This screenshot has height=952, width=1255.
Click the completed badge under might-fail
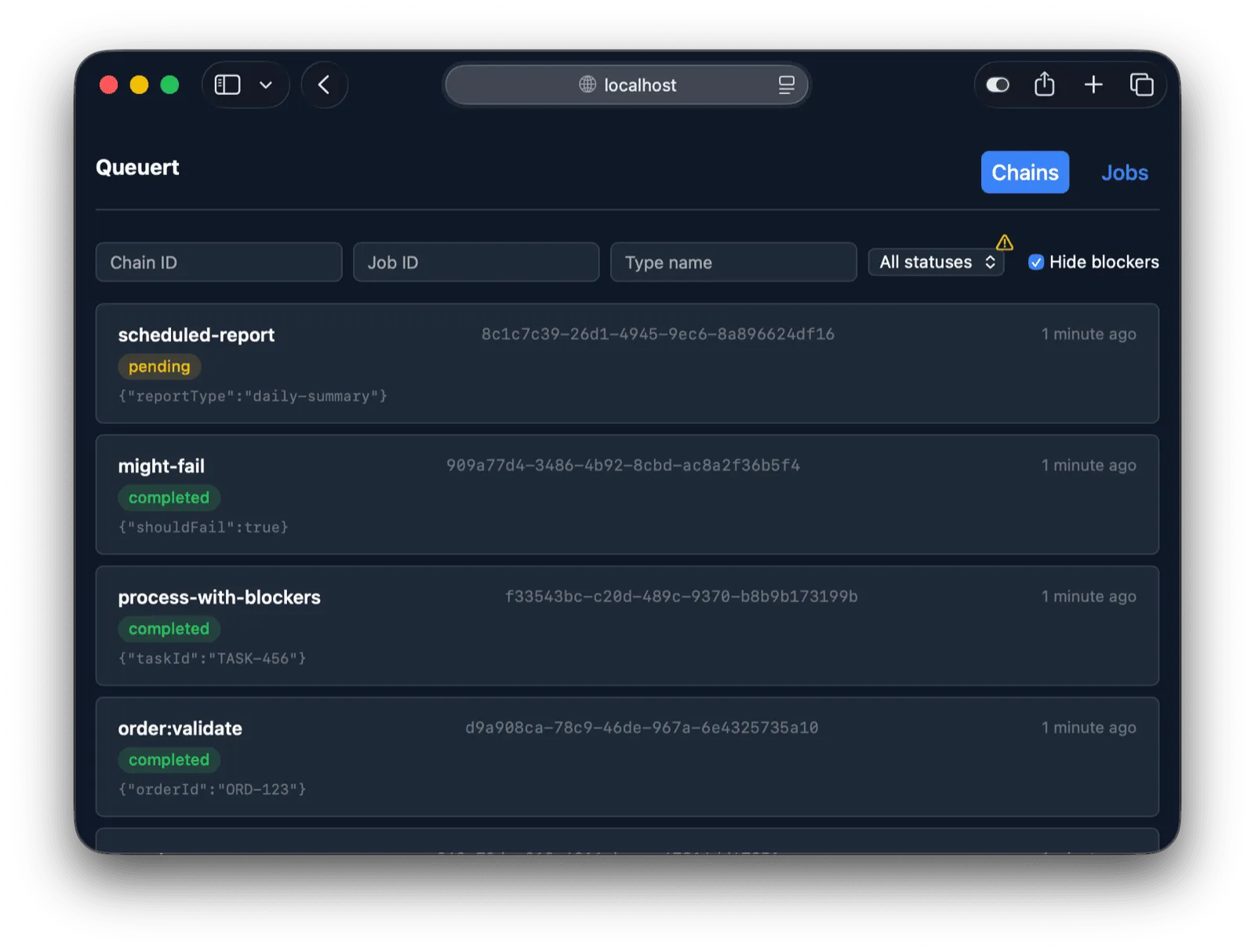click(169, 497)
